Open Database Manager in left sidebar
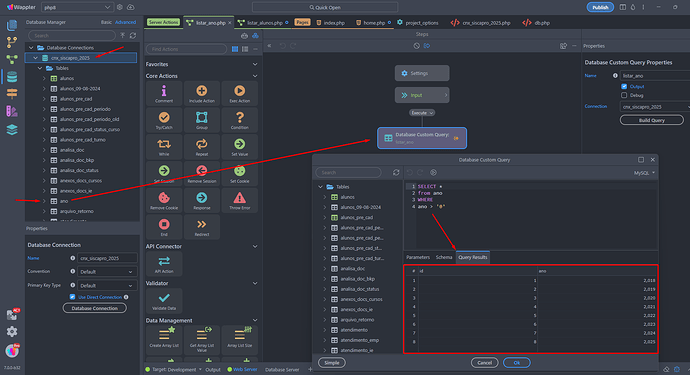690x375 pixels. 12,77
